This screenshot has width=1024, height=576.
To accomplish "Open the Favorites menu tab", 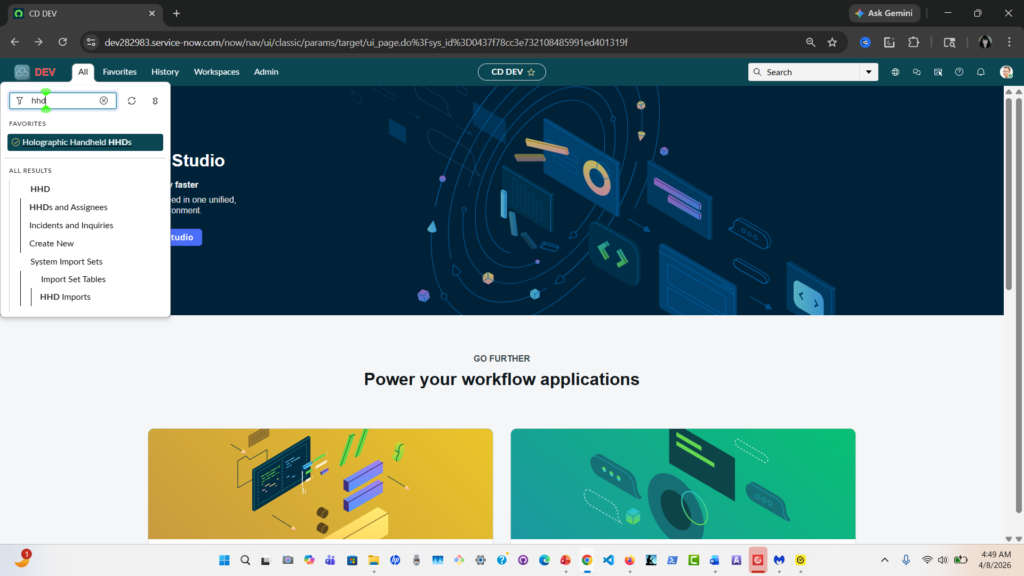I will [x=120, y=72].
